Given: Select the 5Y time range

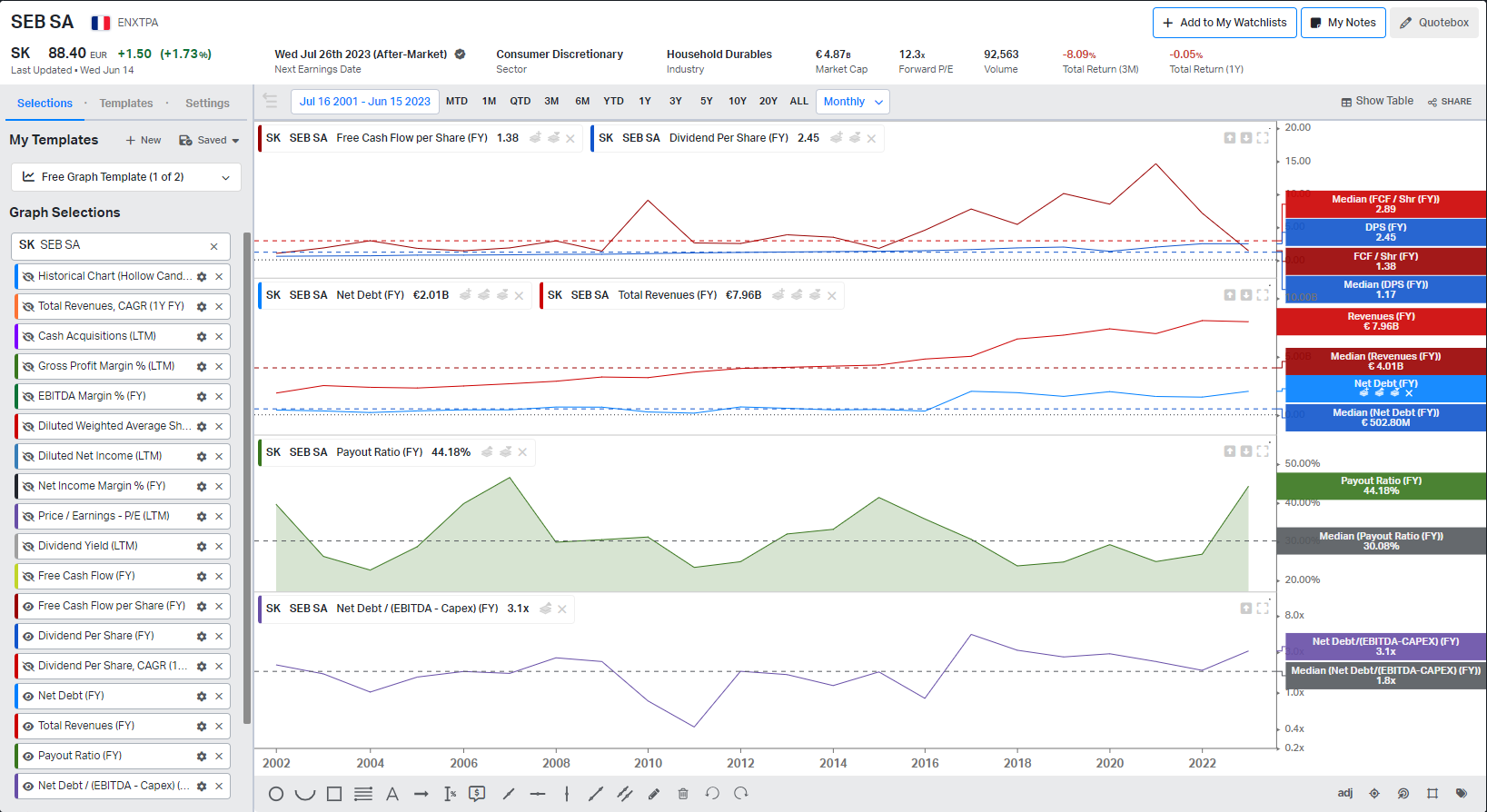Looking at the screenshot, I should point(706,102).
